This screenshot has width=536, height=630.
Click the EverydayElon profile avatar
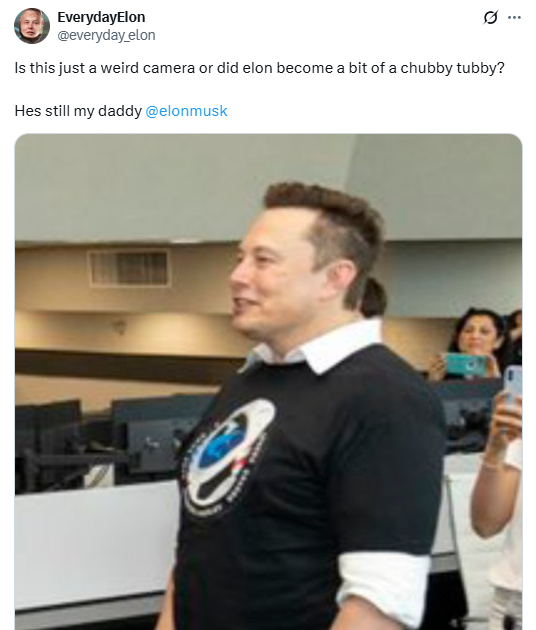point(32,26)
